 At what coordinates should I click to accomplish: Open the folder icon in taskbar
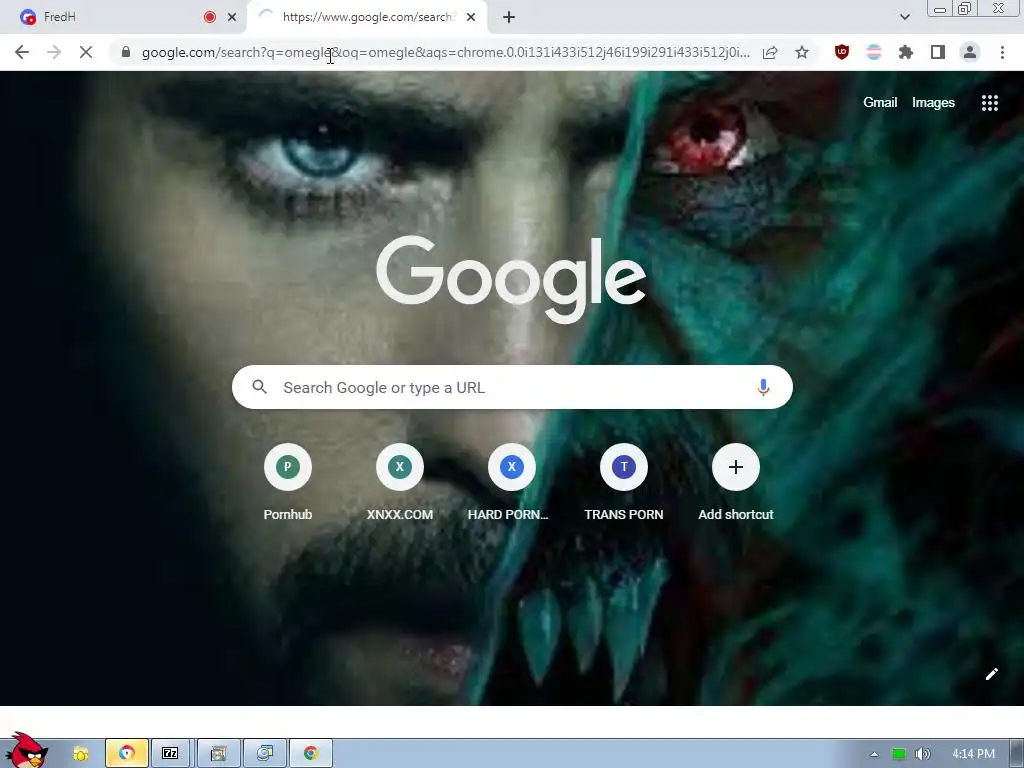80,754
